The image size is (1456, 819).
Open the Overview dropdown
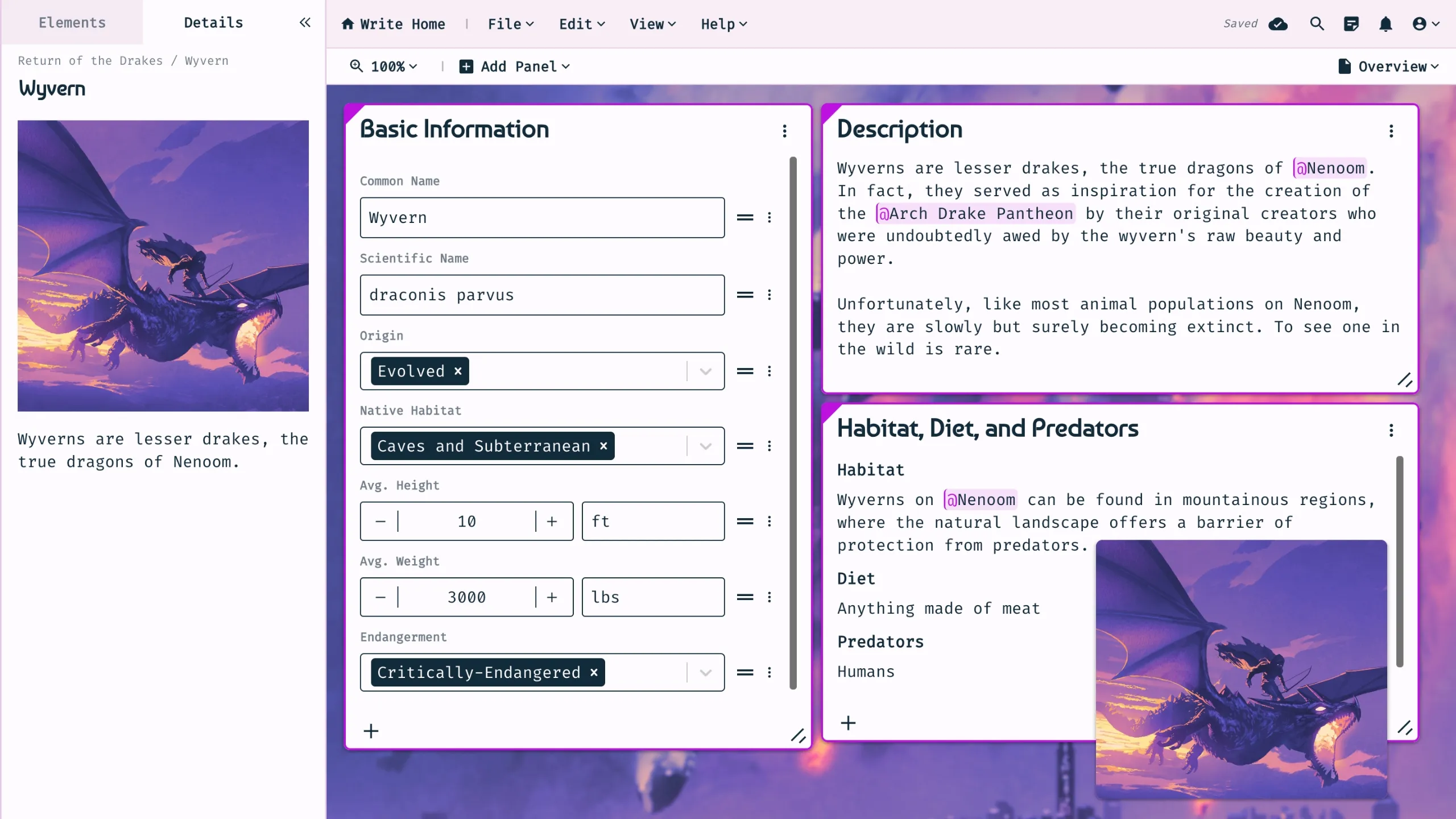[x=1388, y=67]
